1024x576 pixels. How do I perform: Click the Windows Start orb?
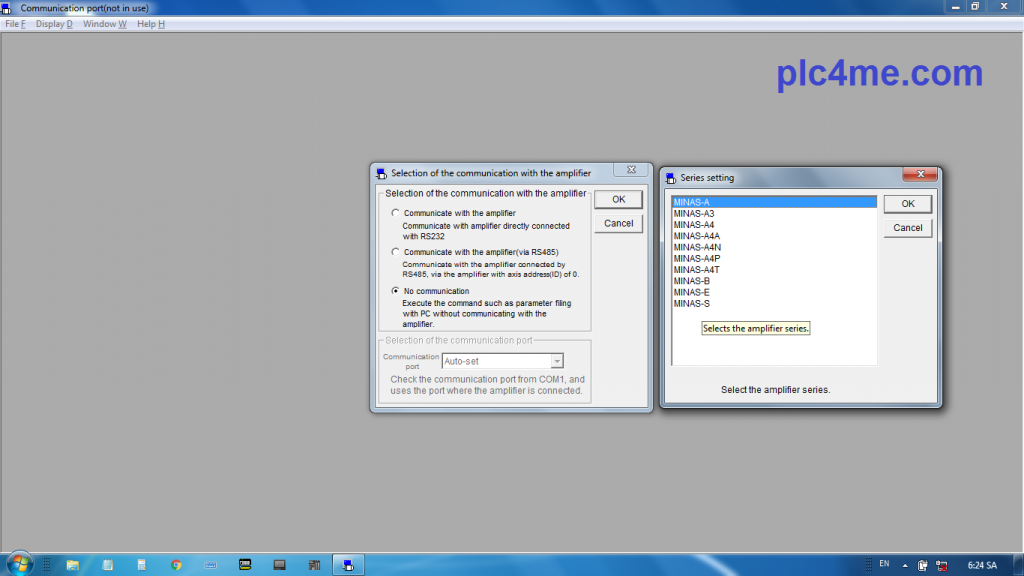click(18, 564)
